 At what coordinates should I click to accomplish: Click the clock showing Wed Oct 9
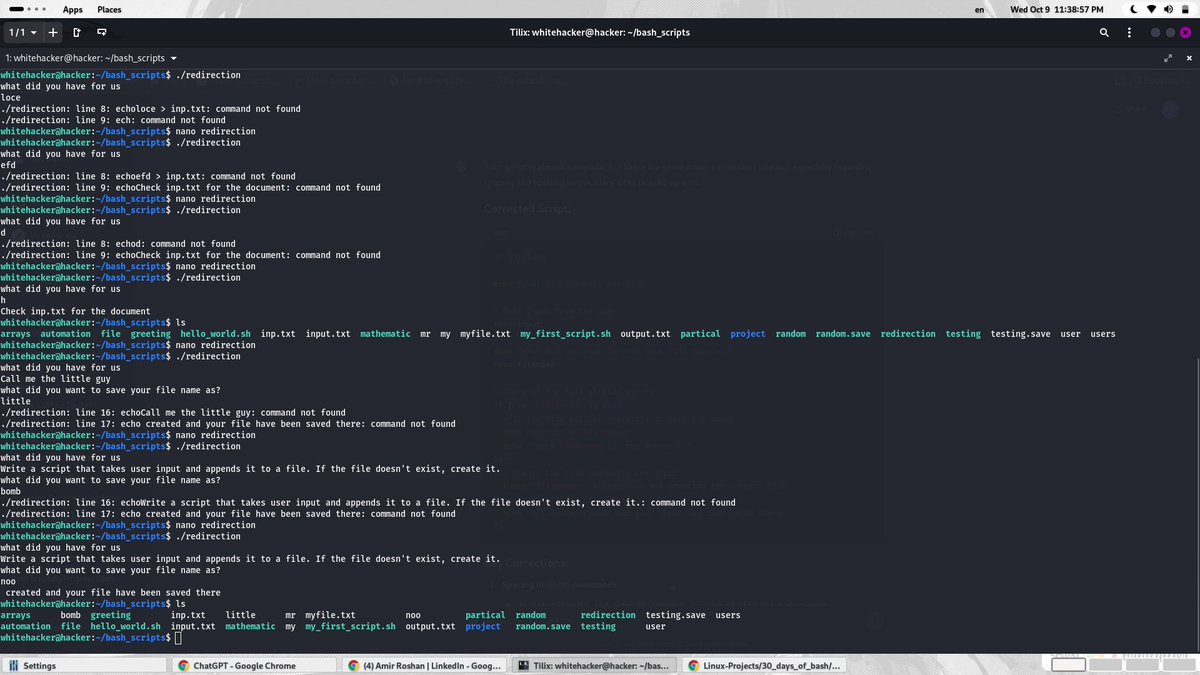(1036, 9)
